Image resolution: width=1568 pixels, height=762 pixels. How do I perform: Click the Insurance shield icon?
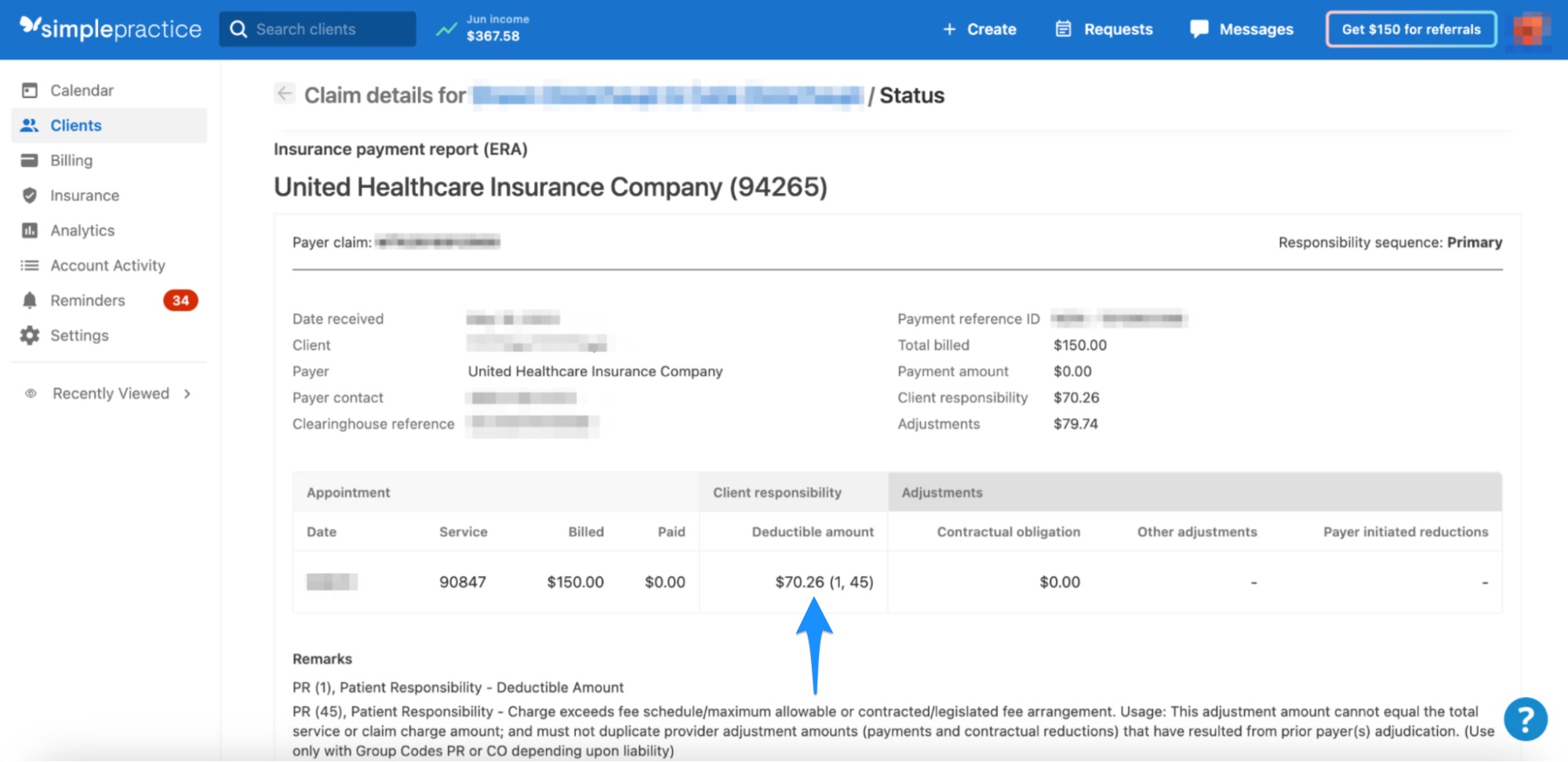[x=30, y=195]
